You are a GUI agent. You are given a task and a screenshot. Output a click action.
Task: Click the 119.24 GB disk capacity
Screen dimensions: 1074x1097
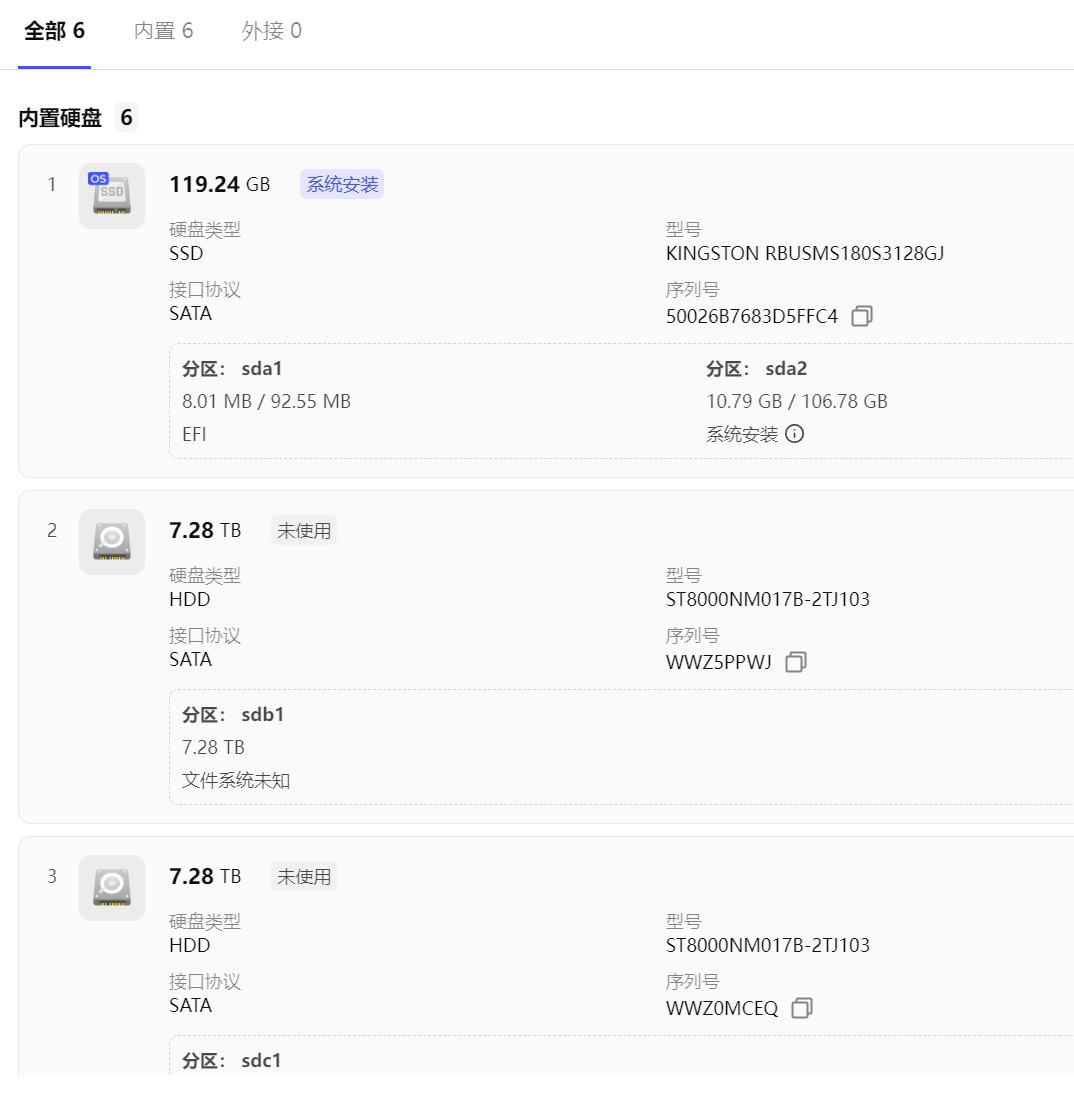(x=220, y=185)
